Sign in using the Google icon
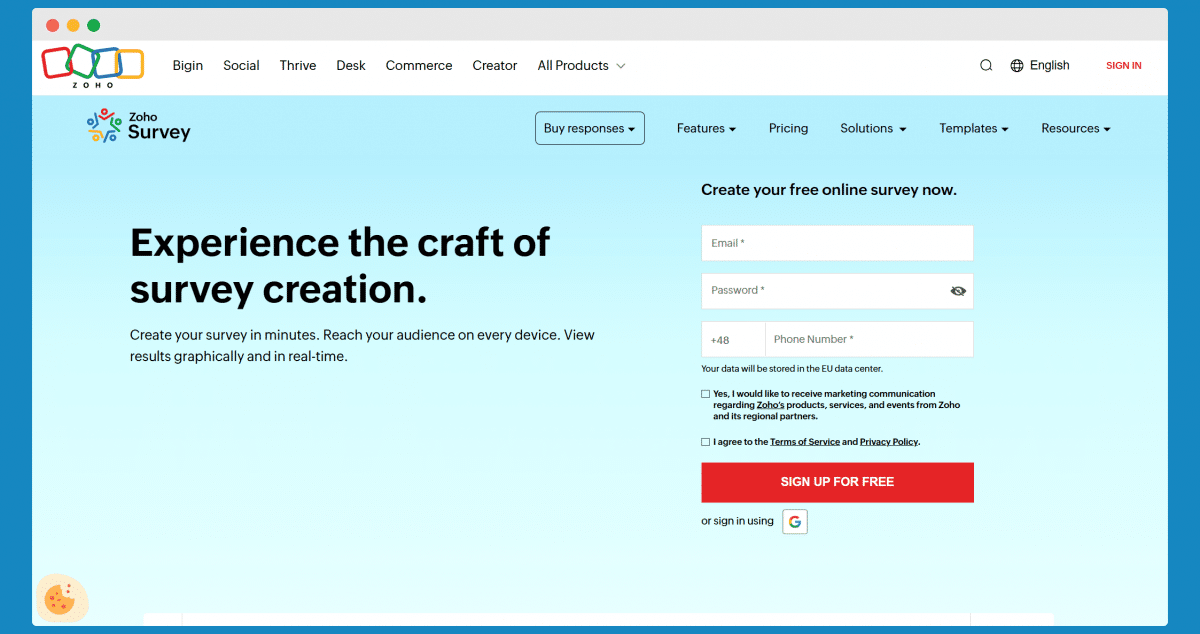The height and width of the screenshot is (634, 1200). pos(795,521)
